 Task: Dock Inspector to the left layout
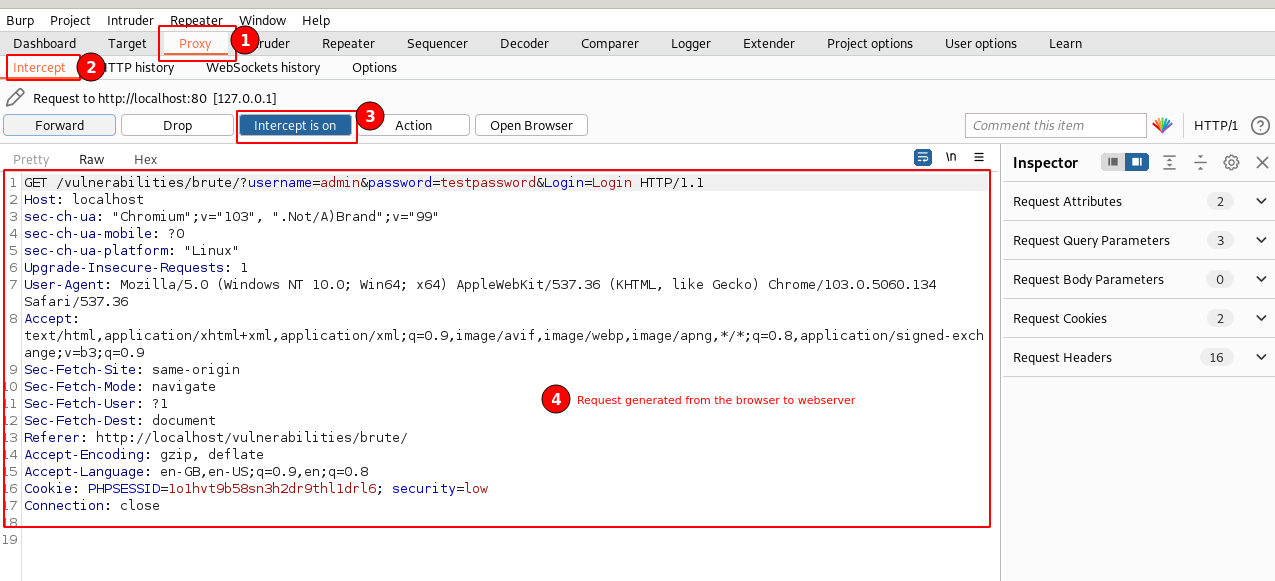1113,162
